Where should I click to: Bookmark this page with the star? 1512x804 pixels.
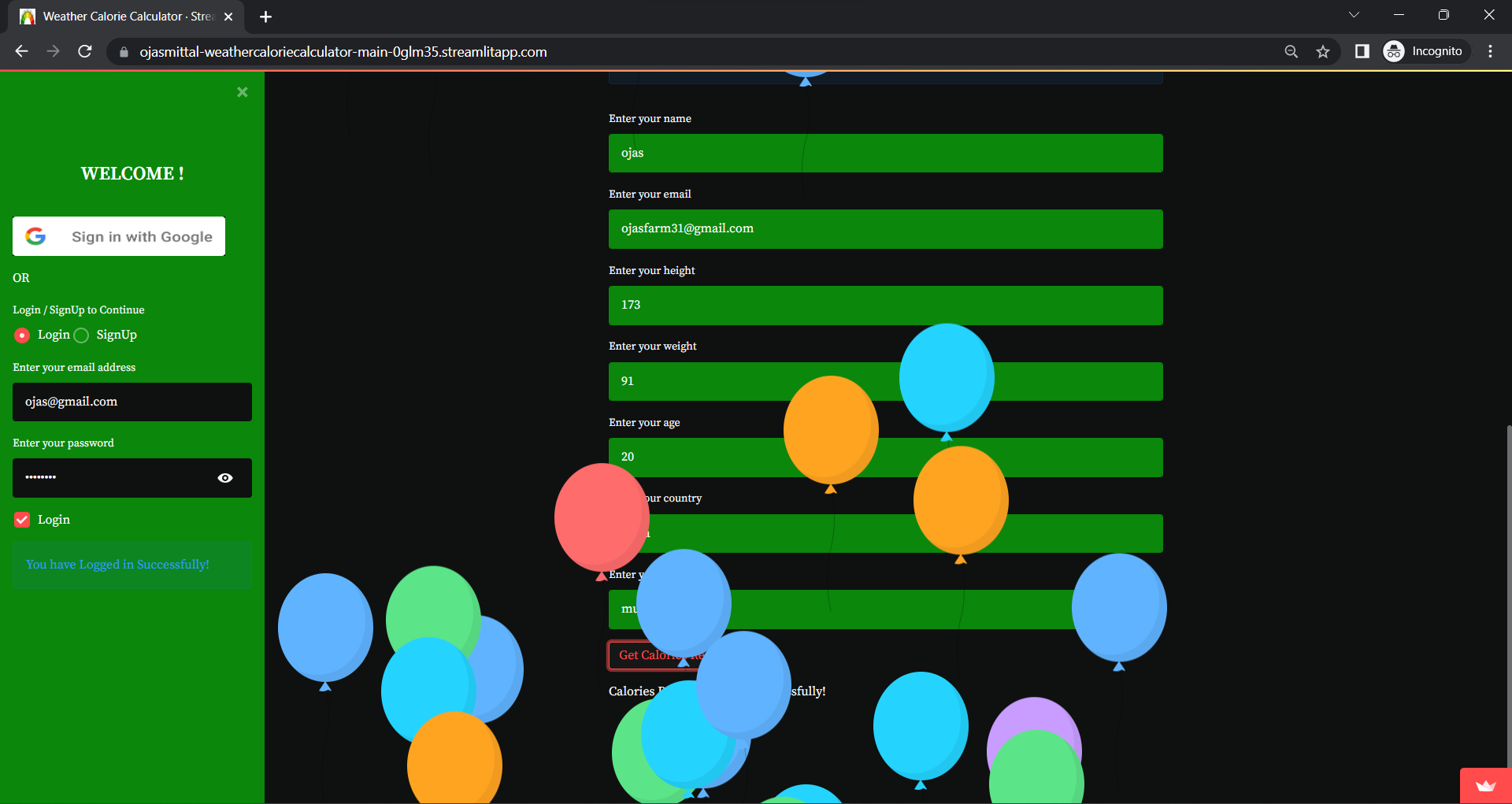1323,51
